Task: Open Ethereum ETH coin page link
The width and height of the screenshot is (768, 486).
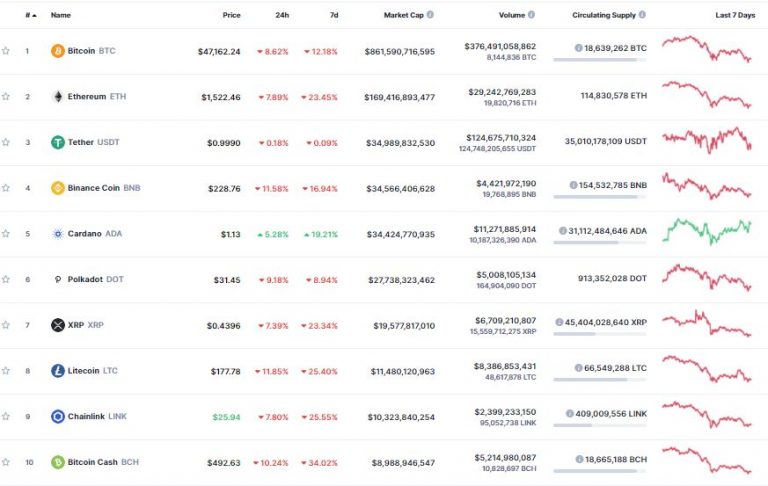Action: coord(97,97)
